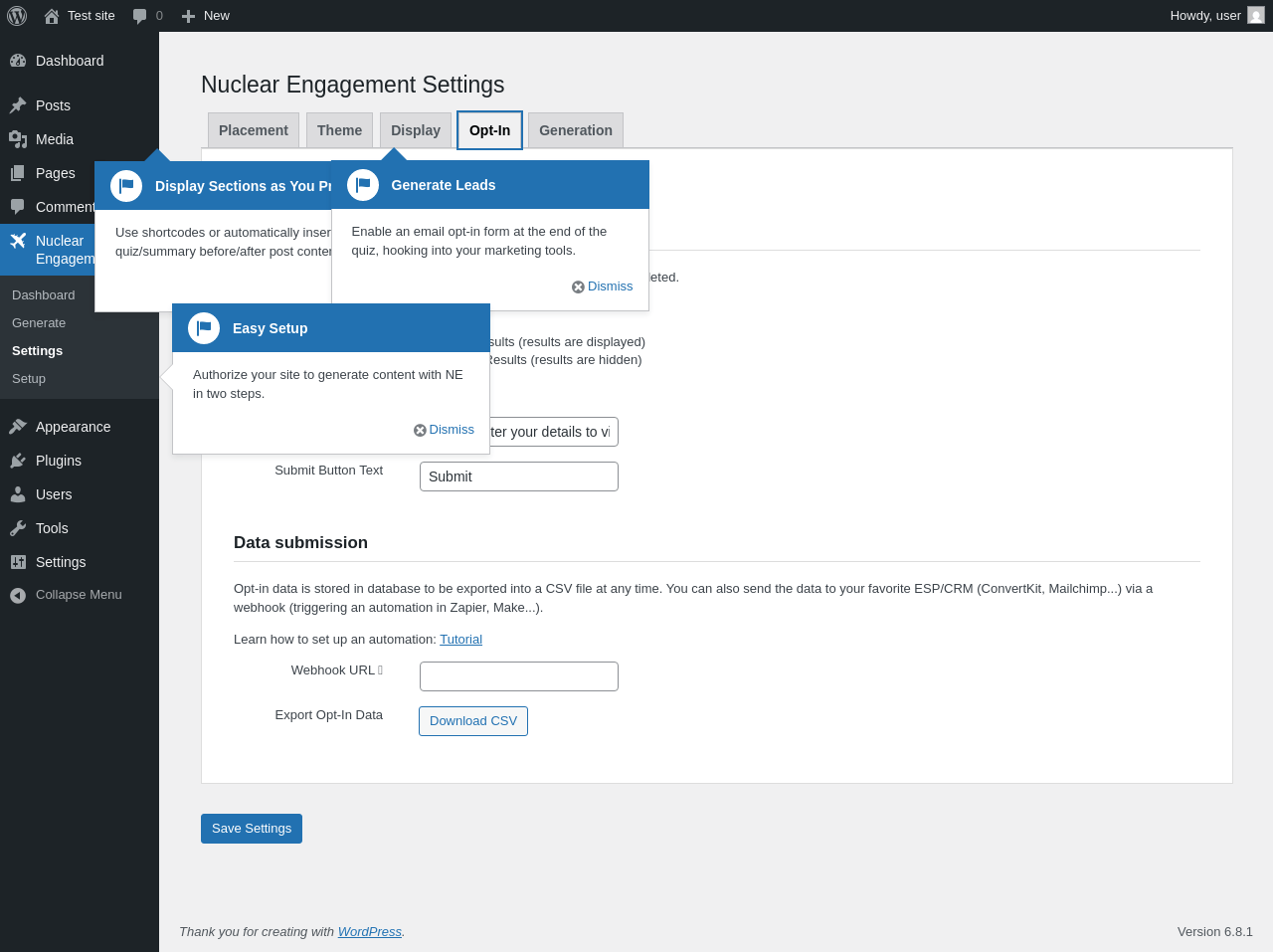1273x952 pixels.
Task: Open the Media icon in sidebar
Action: click(x=18, y=139)
